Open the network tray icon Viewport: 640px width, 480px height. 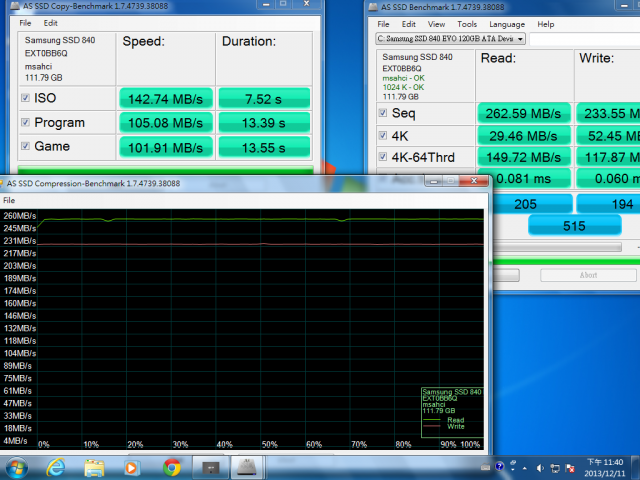[x=555, y=468]
